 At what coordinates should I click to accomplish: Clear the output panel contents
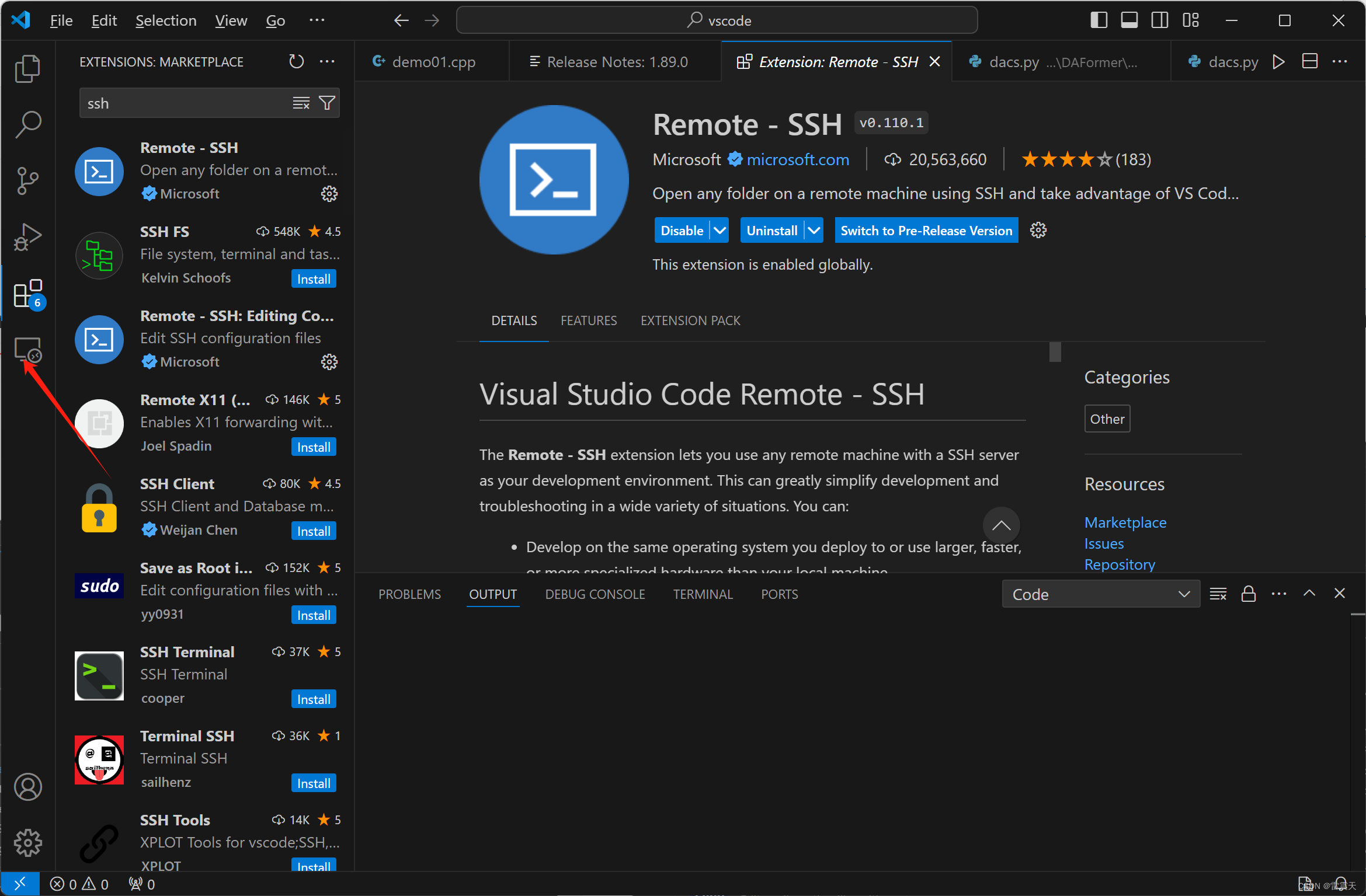coord(1218,594)
